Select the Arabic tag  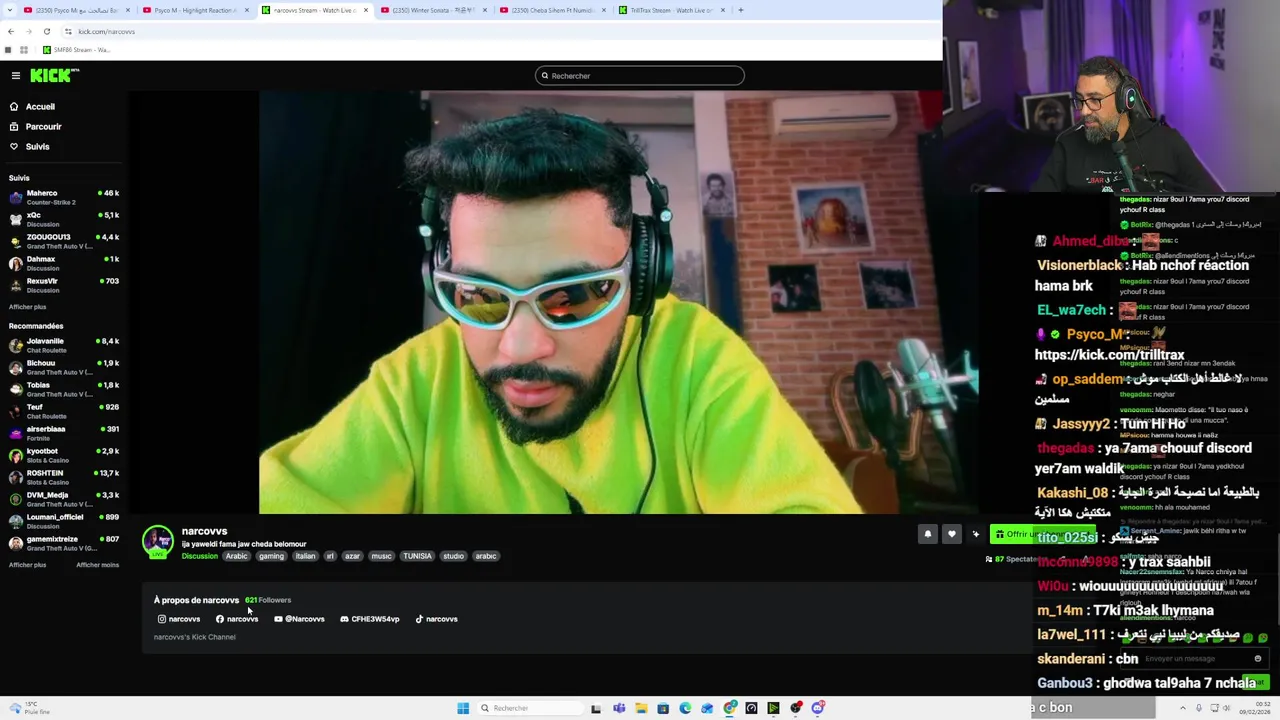click(236, 556)
